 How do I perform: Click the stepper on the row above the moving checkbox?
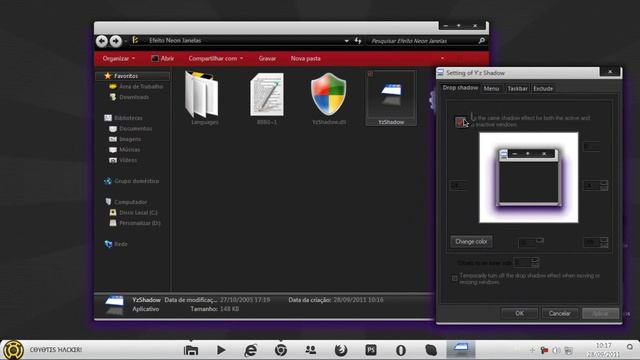click(x=535, y=262)
